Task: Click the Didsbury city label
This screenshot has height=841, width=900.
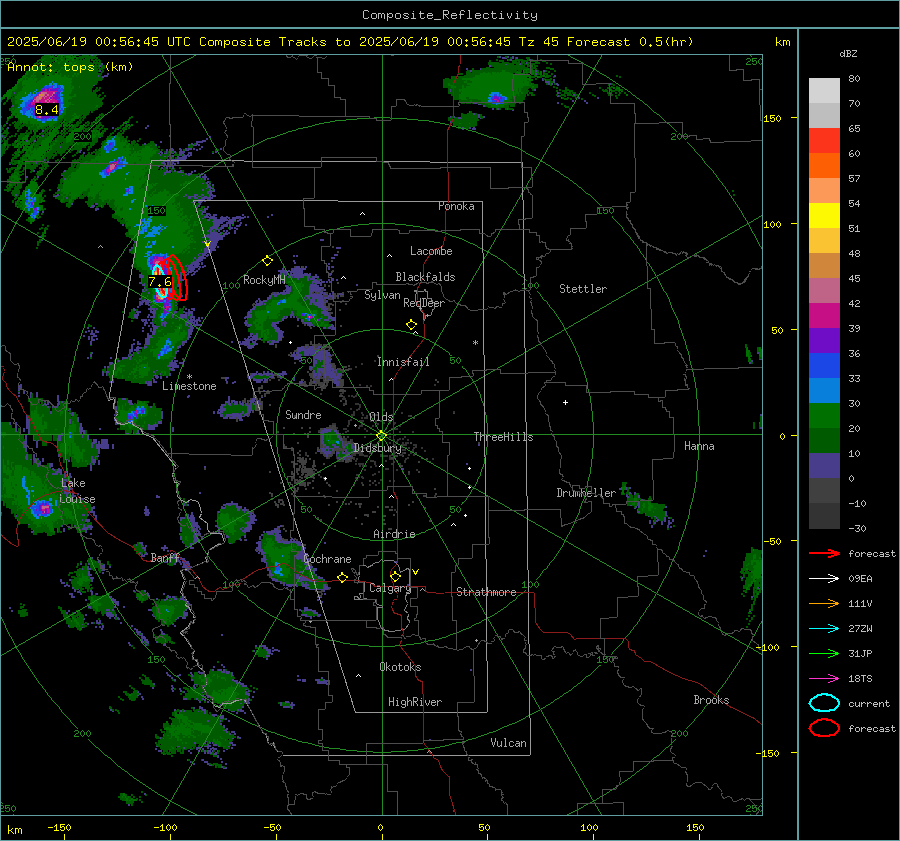Action: 377,448
